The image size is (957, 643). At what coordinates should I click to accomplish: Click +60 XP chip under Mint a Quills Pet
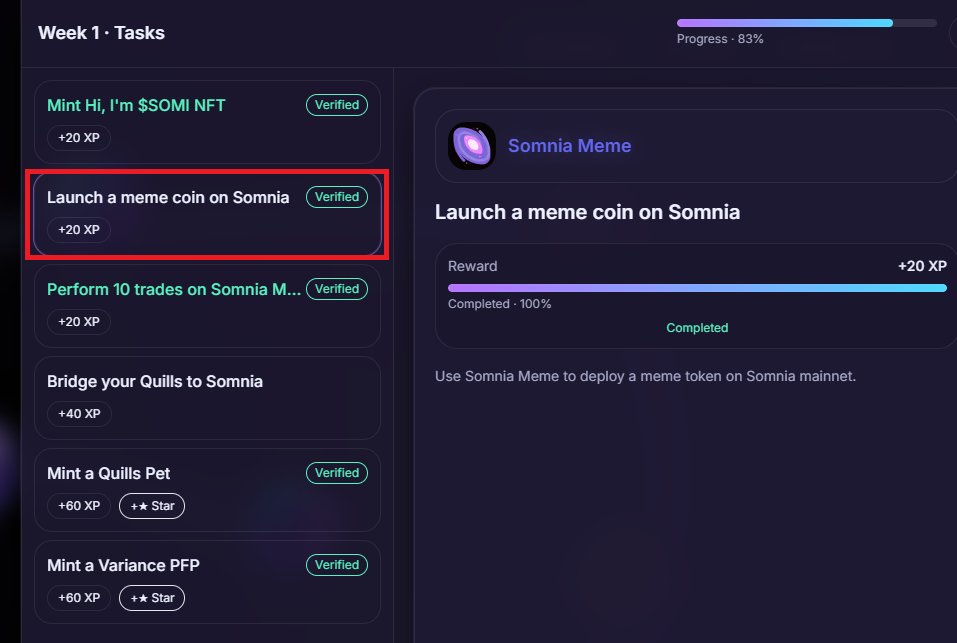(79, 506)
